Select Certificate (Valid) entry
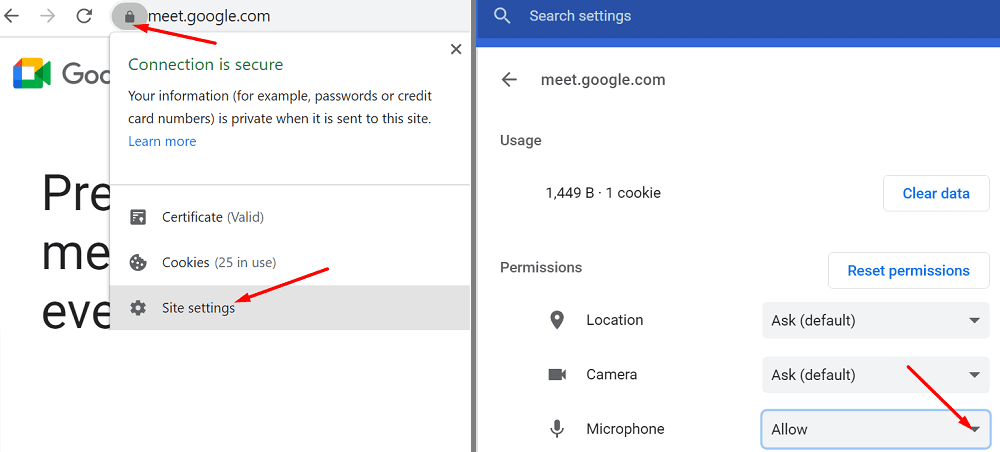This screenshot has width=1000, height=452. click(x=290, y=217)
